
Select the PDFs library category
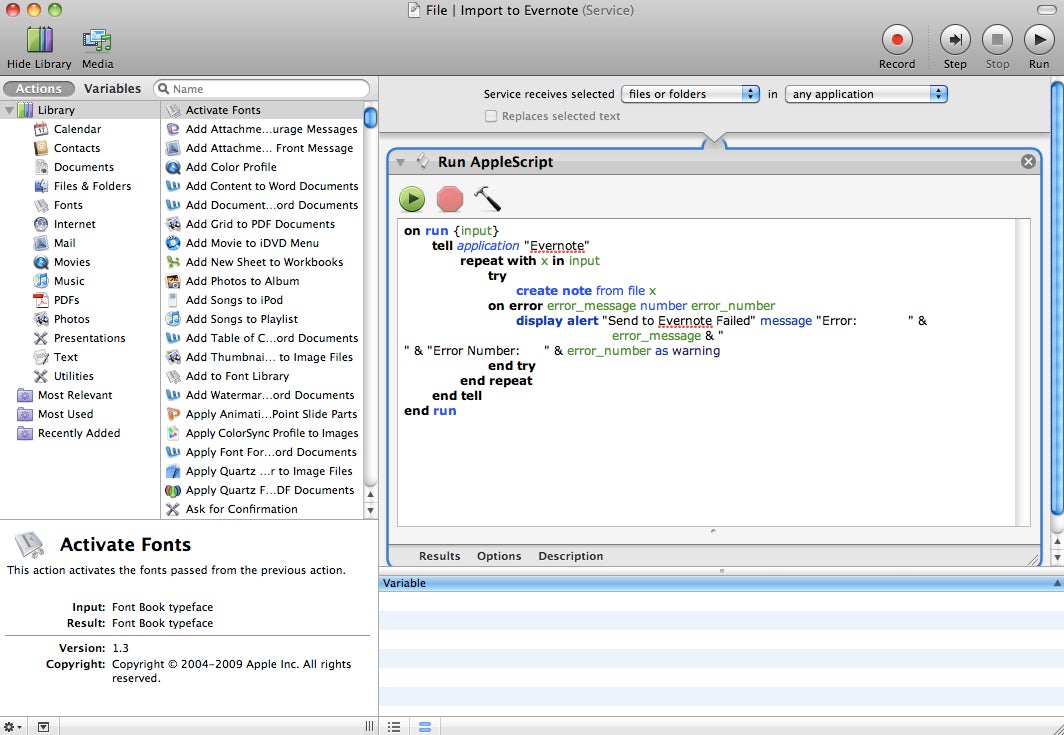pyautogui.click(x=66, y=300)
